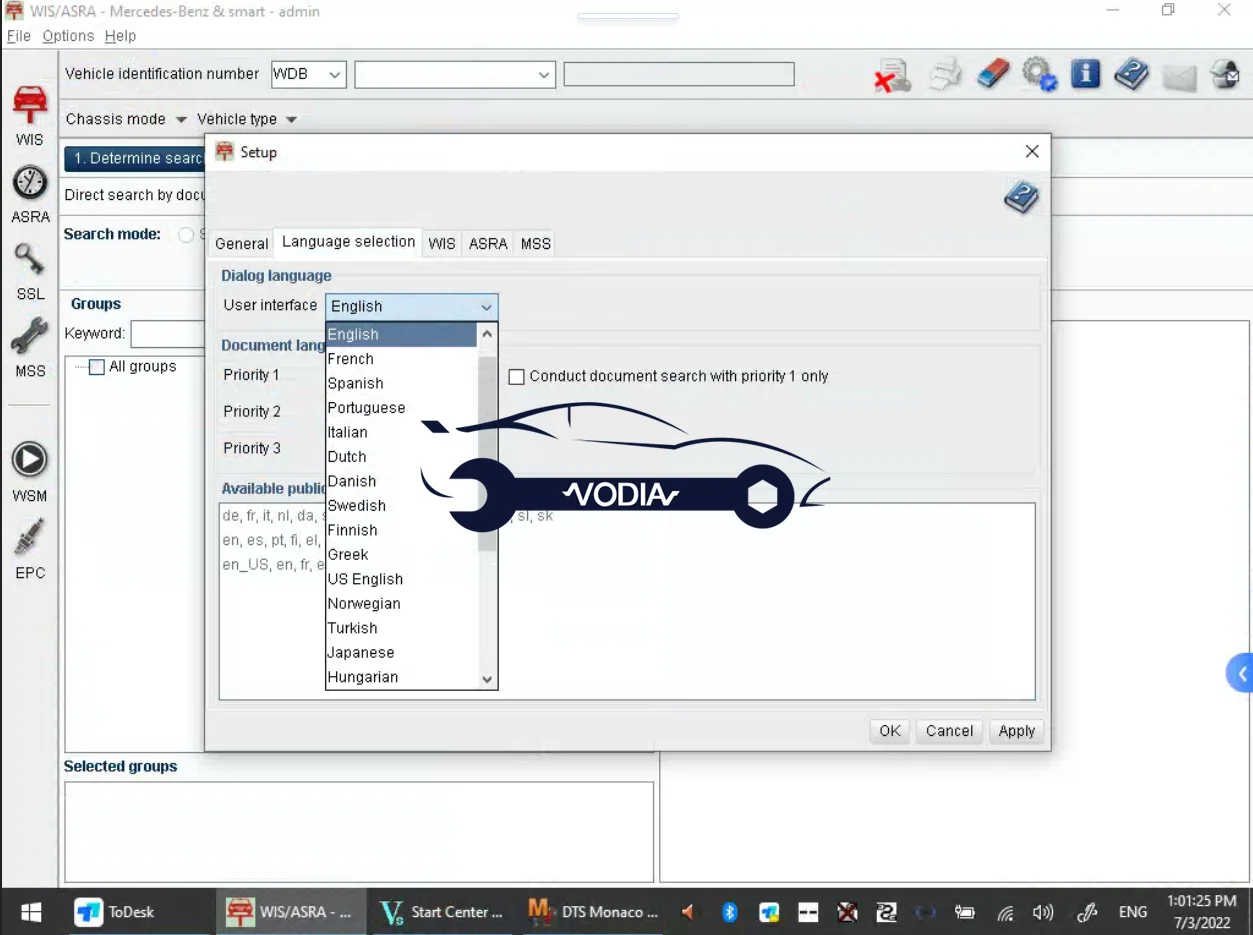Choose Spanish in the language list
This screenshot has width=1253, height=935.
coord(402,383)
